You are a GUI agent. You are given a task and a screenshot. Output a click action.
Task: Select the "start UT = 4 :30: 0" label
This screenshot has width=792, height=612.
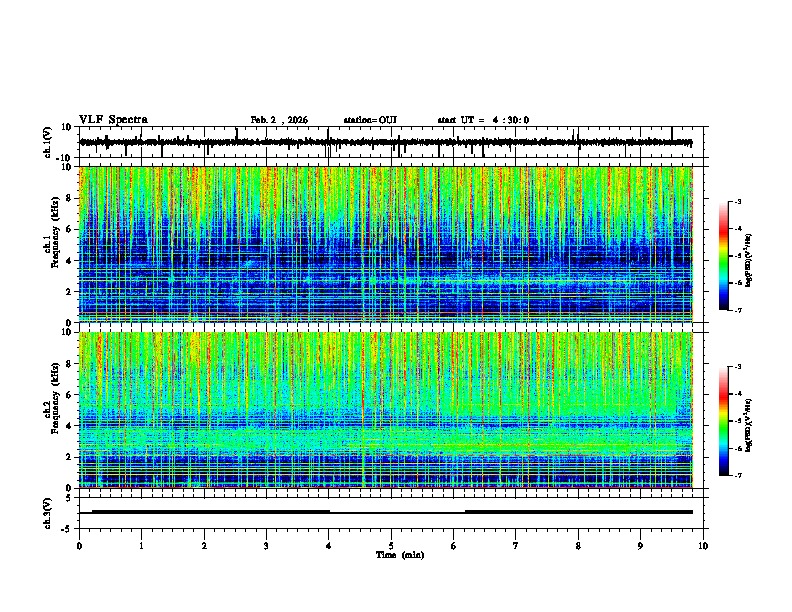pyautogui.click(x=483, y=120)
